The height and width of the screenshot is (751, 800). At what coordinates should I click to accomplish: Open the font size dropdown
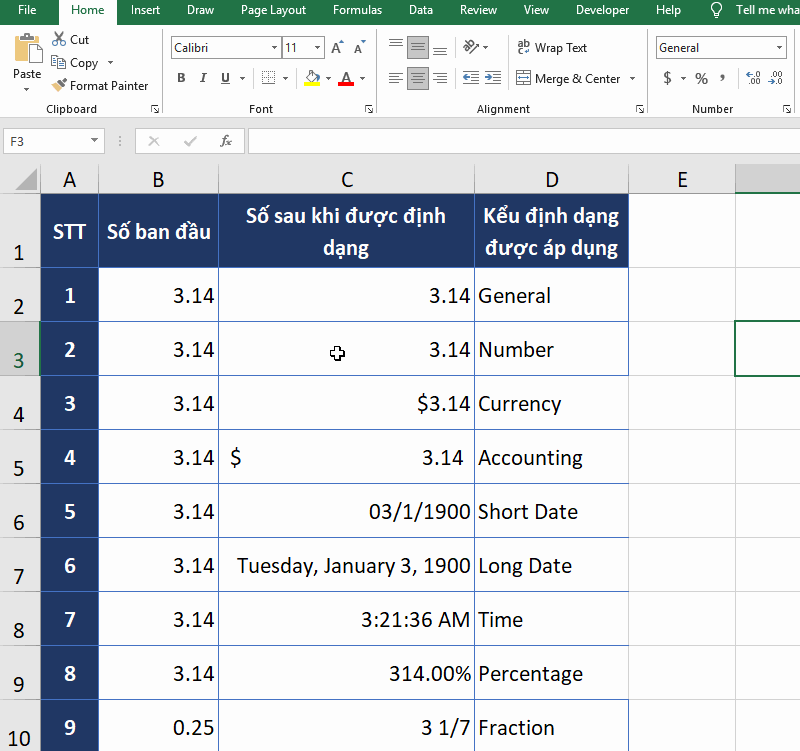pos(317,48)
